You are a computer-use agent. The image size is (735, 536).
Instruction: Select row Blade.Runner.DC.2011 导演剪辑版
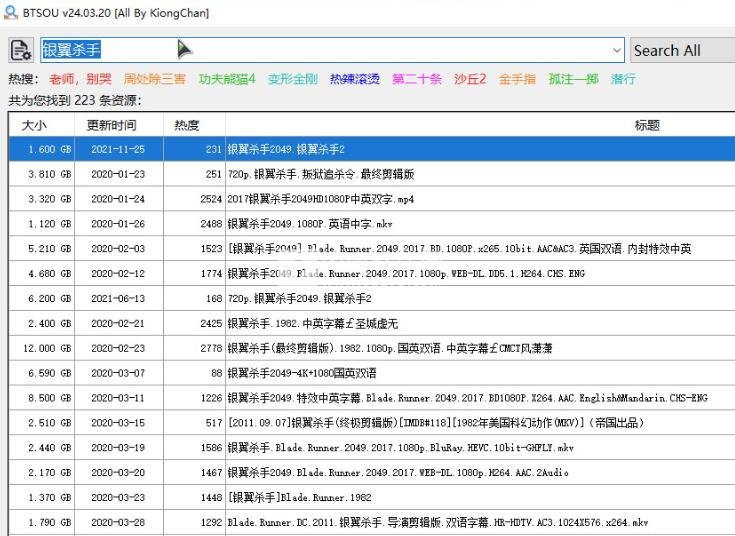coord(372,522)
